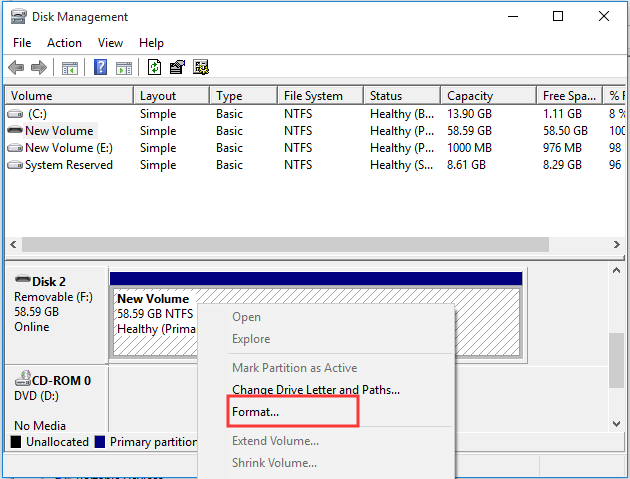
Task: Click the disk pane scroll up arrow
Action: (x=616, y=271)
